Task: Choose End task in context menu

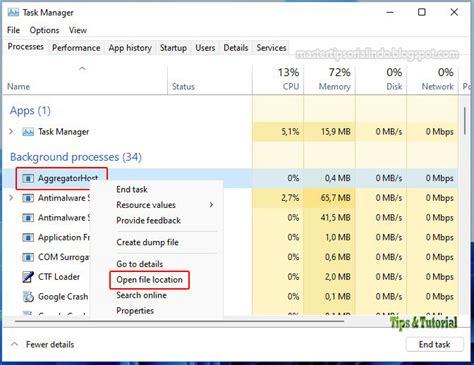Action: [132, 189]
